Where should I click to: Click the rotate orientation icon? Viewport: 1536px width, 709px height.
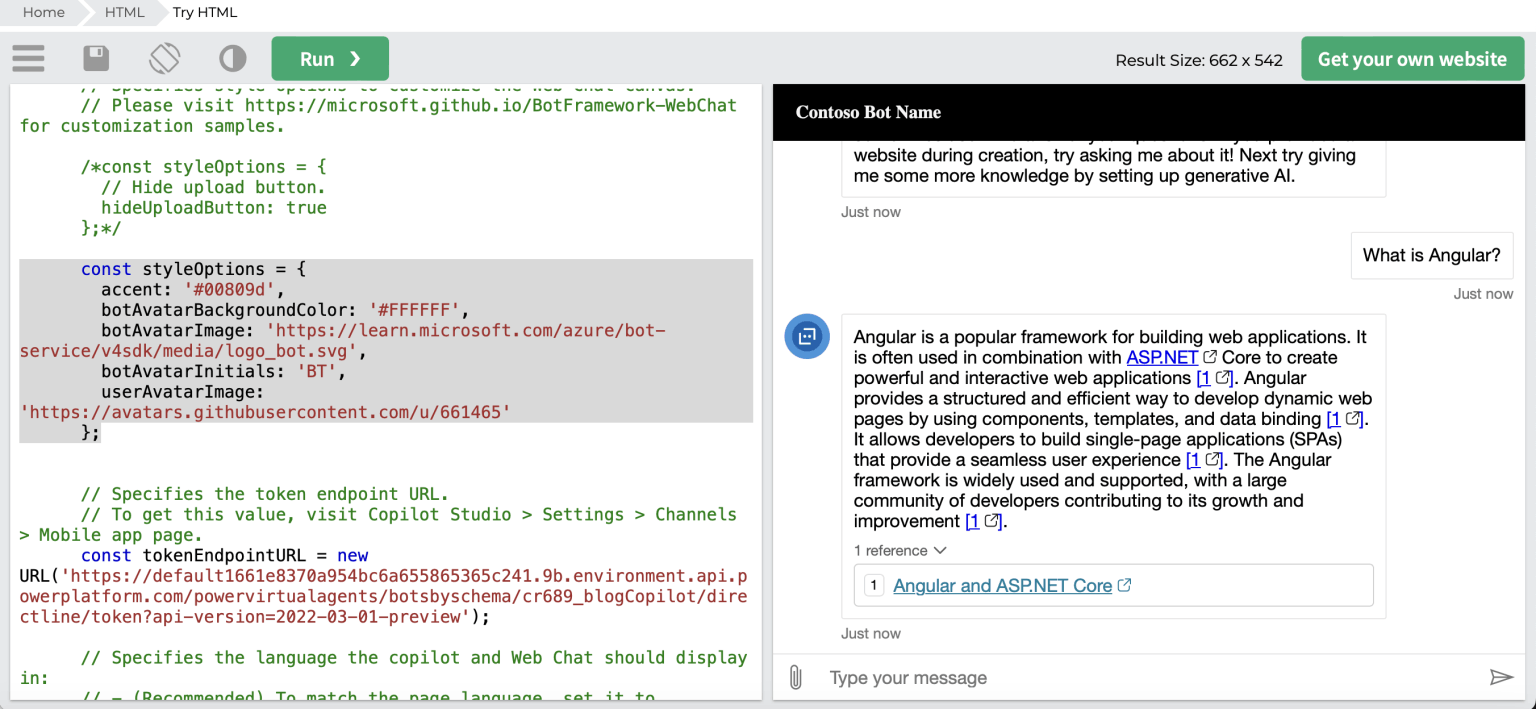pyautogui.click(x=164, y=59)
